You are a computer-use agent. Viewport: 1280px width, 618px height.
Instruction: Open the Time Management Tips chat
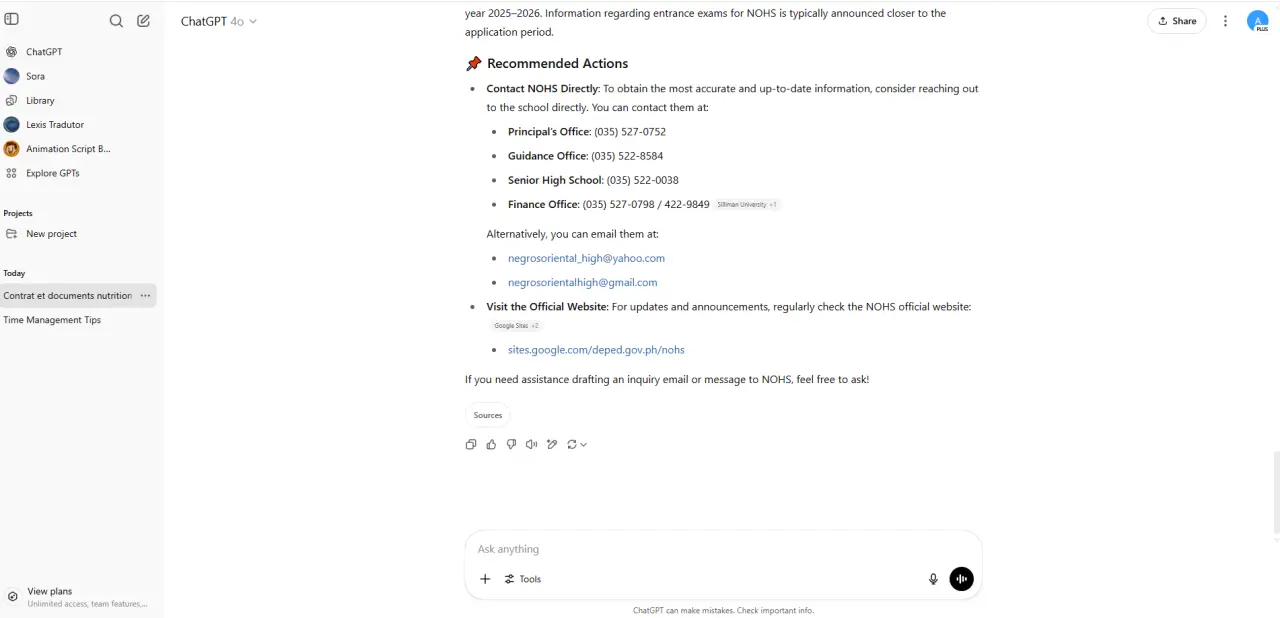click(52, 320)
